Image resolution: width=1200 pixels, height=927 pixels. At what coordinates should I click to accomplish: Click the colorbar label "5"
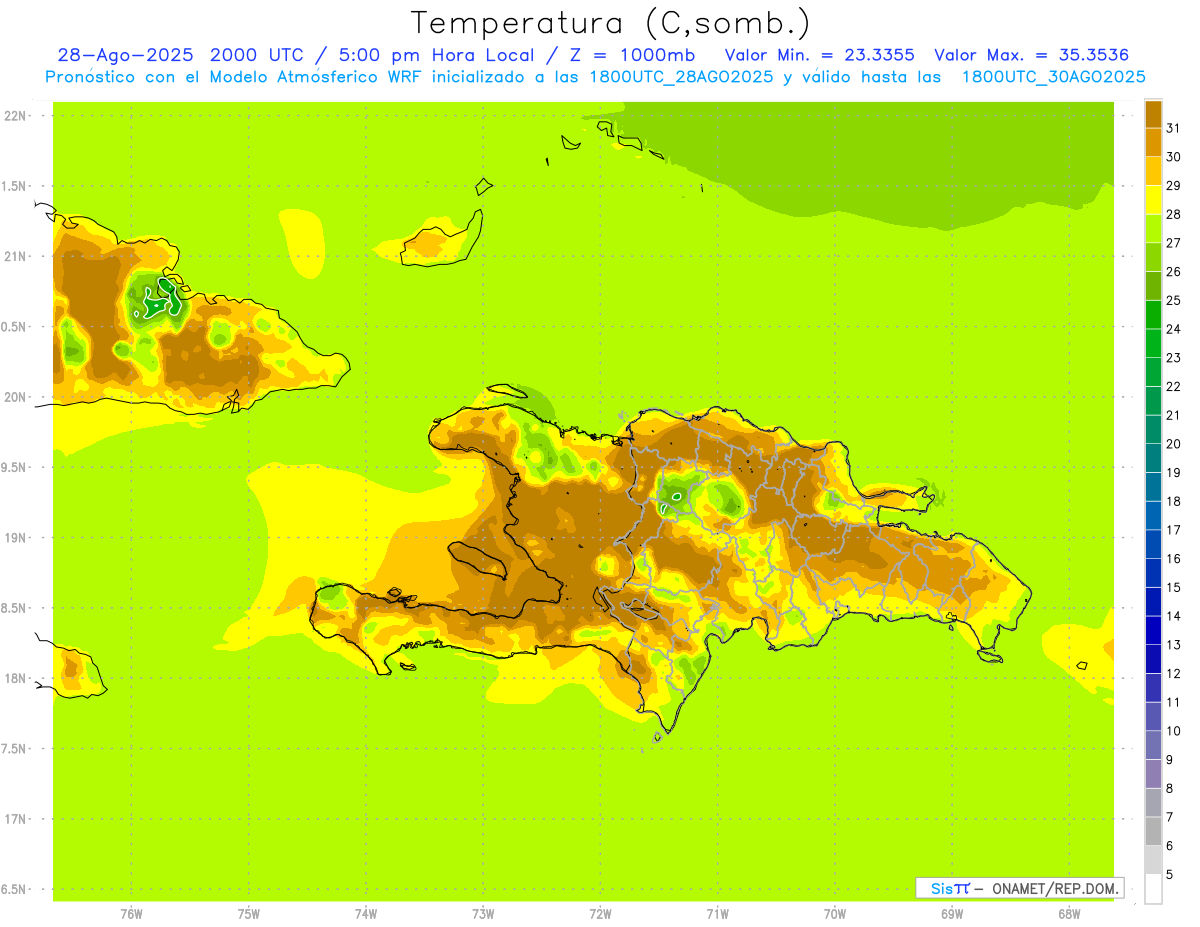[1170, 875]
